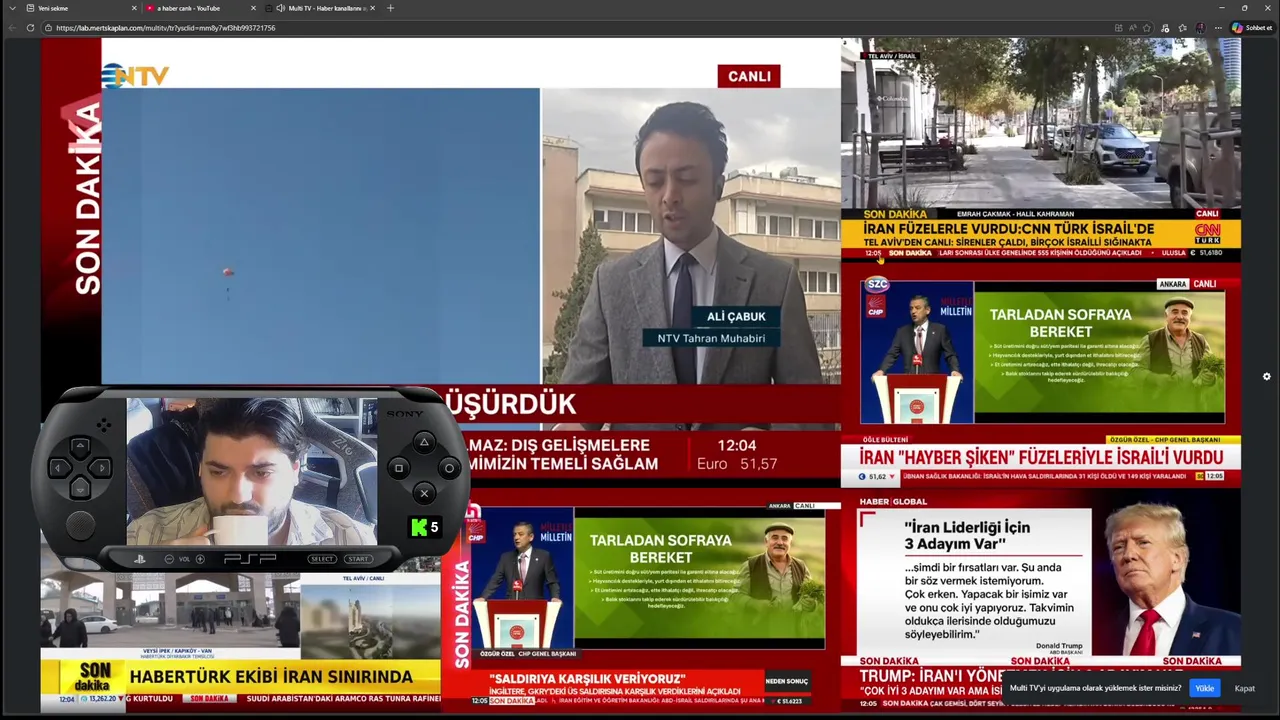Open browser media control icon
The width and height of the screenshot is (1280, 720).
[x=1165, y=28]
